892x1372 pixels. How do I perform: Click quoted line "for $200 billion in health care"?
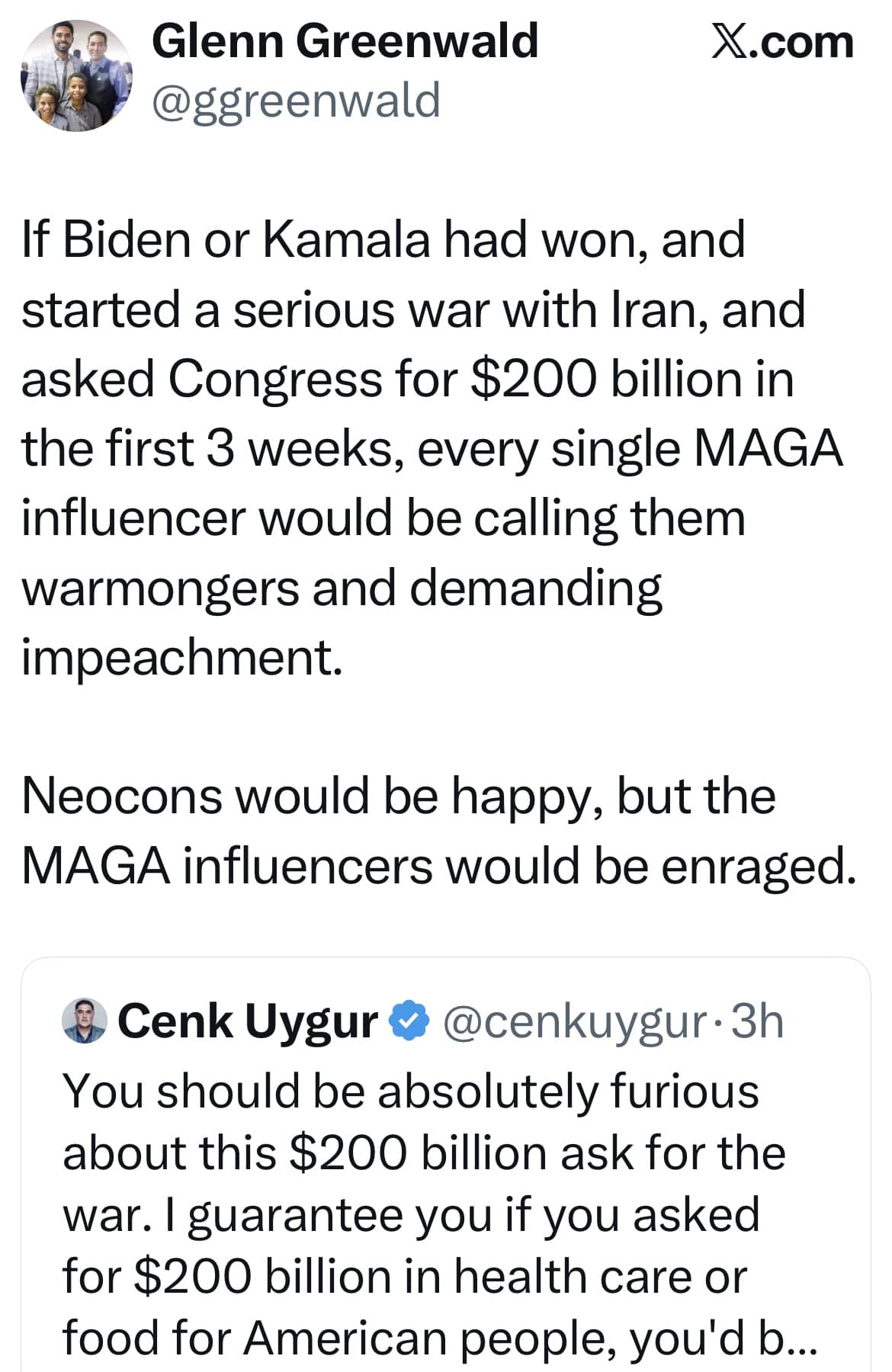click(404, 1276)
